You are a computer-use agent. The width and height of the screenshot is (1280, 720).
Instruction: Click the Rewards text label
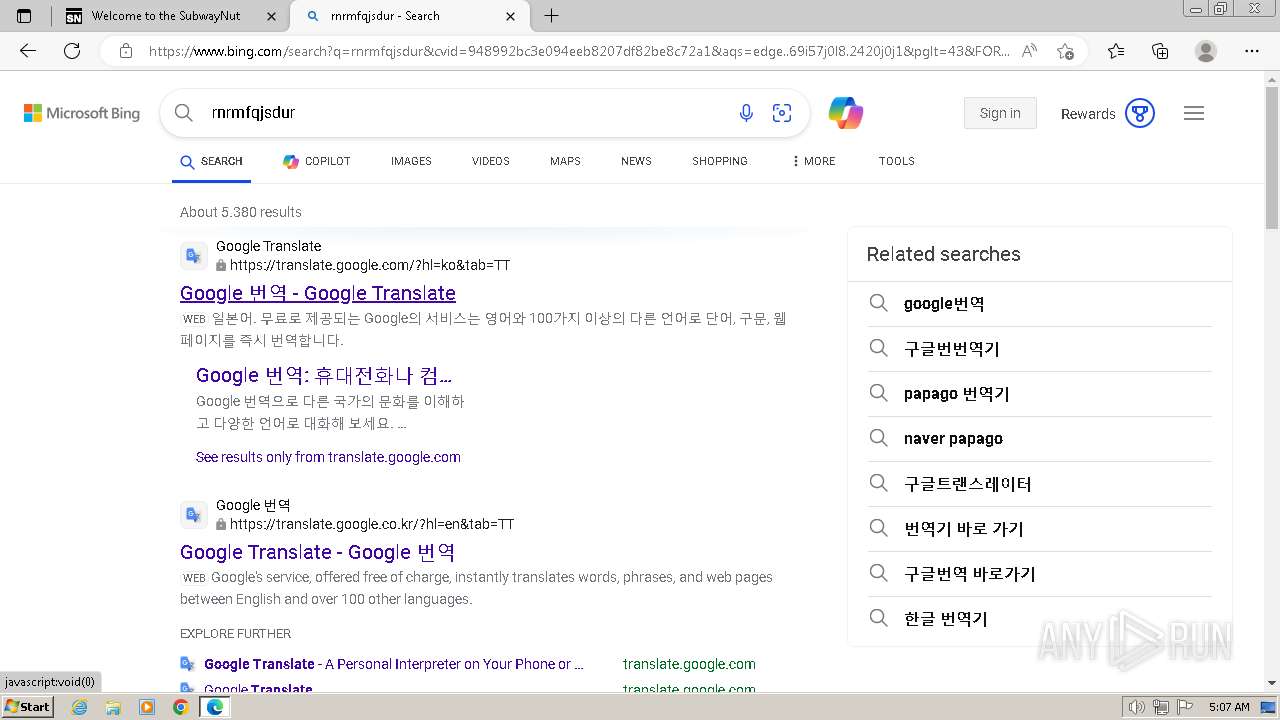[1088, 114]
